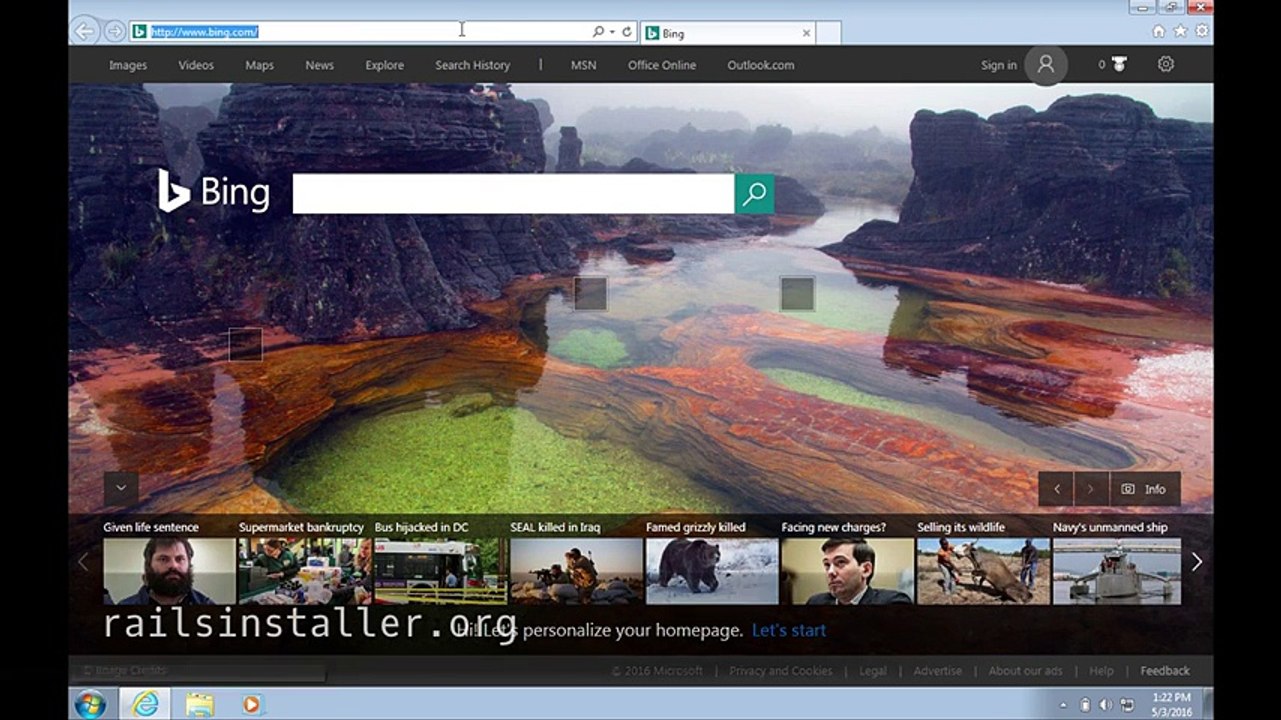Screen dimensions: 1281x720
Task: Click the account profile avatar icon
Action: (x=1046, y=65)
